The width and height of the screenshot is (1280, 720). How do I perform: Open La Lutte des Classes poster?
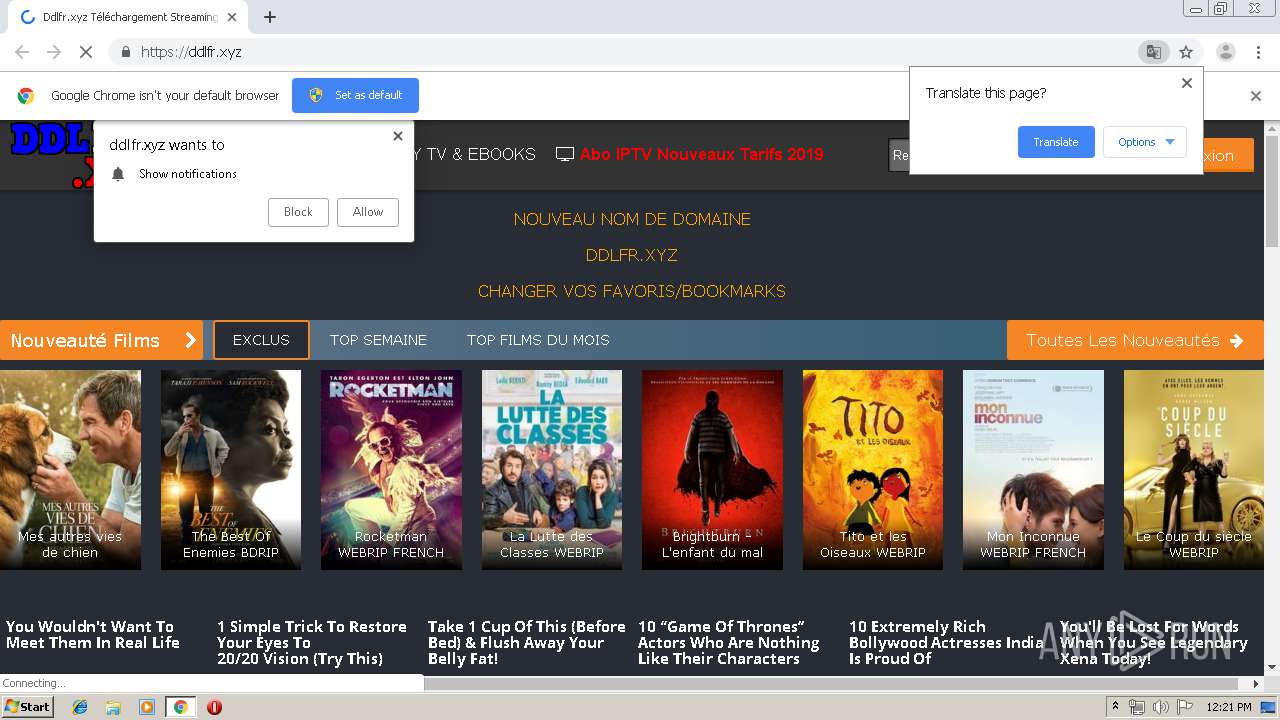click(552, 470)
